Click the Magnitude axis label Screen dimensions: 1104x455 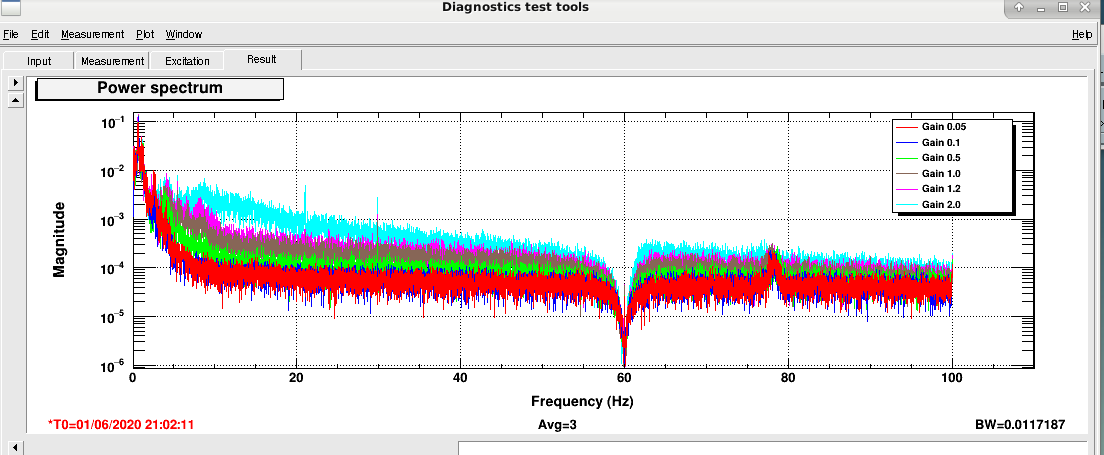click(x=59, y=239)
